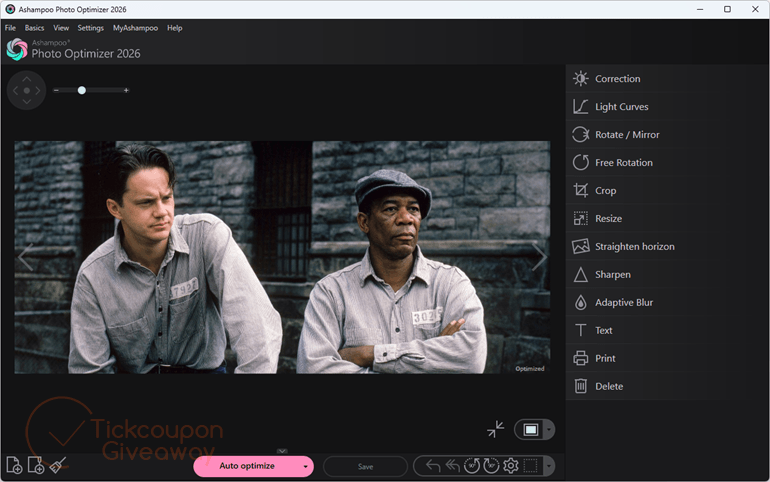The image size is (770, 482).
Task: Rotate photo 90° clockwise
Action: pos(491,466)
